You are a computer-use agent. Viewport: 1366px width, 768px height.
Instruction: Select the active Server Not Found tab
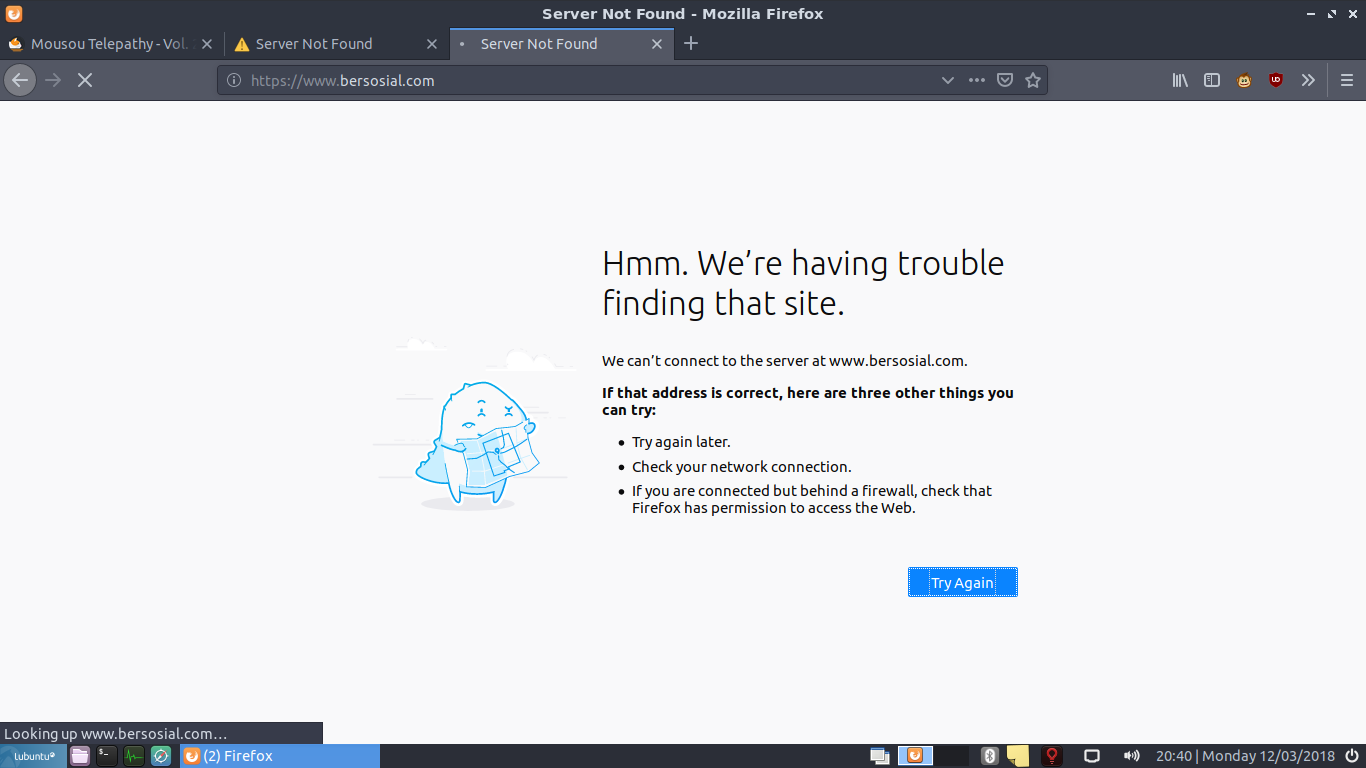561,44
